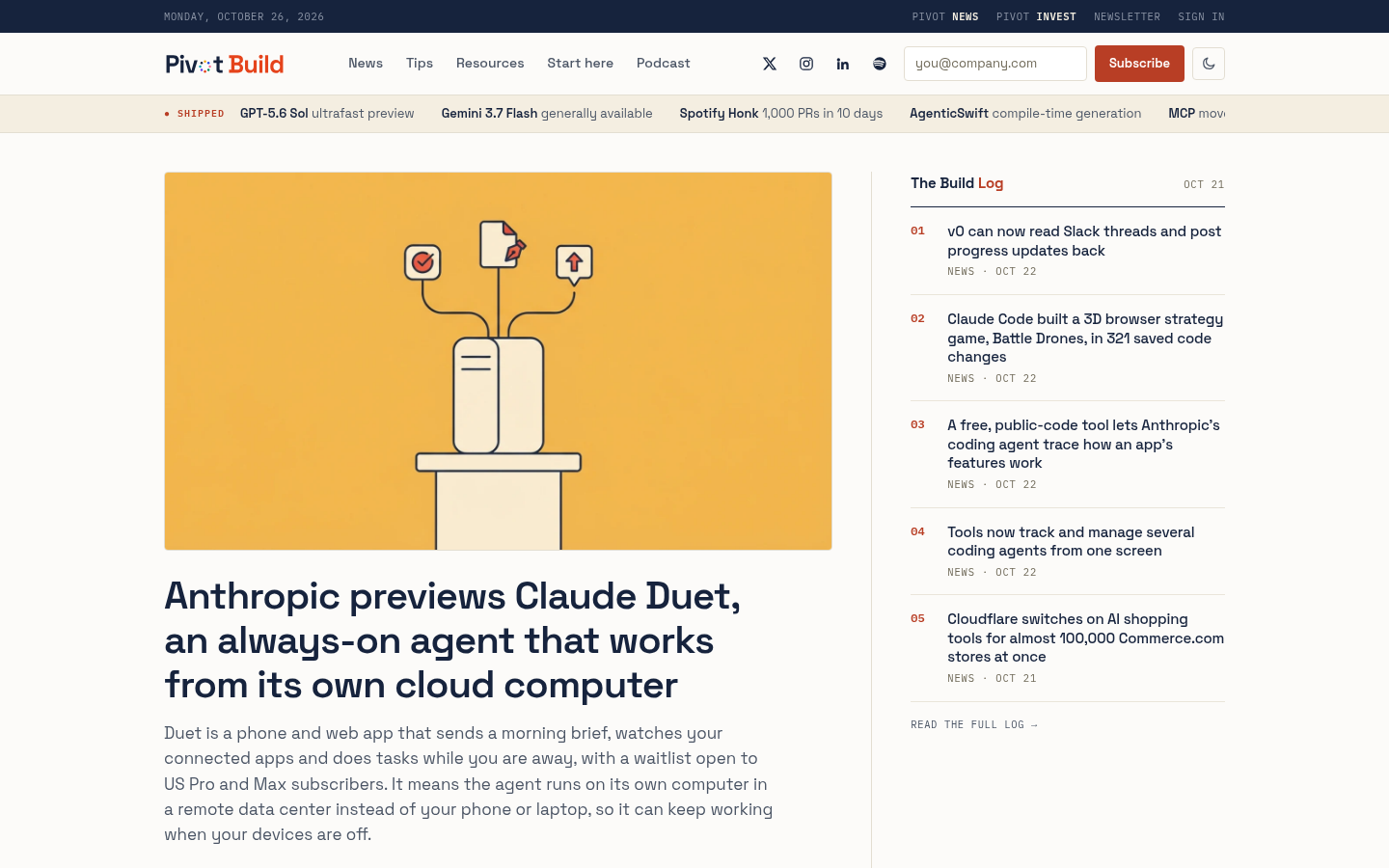
Task: Open AgenticSwift compile-time generation ticker item
Action: pos(1025,113)
